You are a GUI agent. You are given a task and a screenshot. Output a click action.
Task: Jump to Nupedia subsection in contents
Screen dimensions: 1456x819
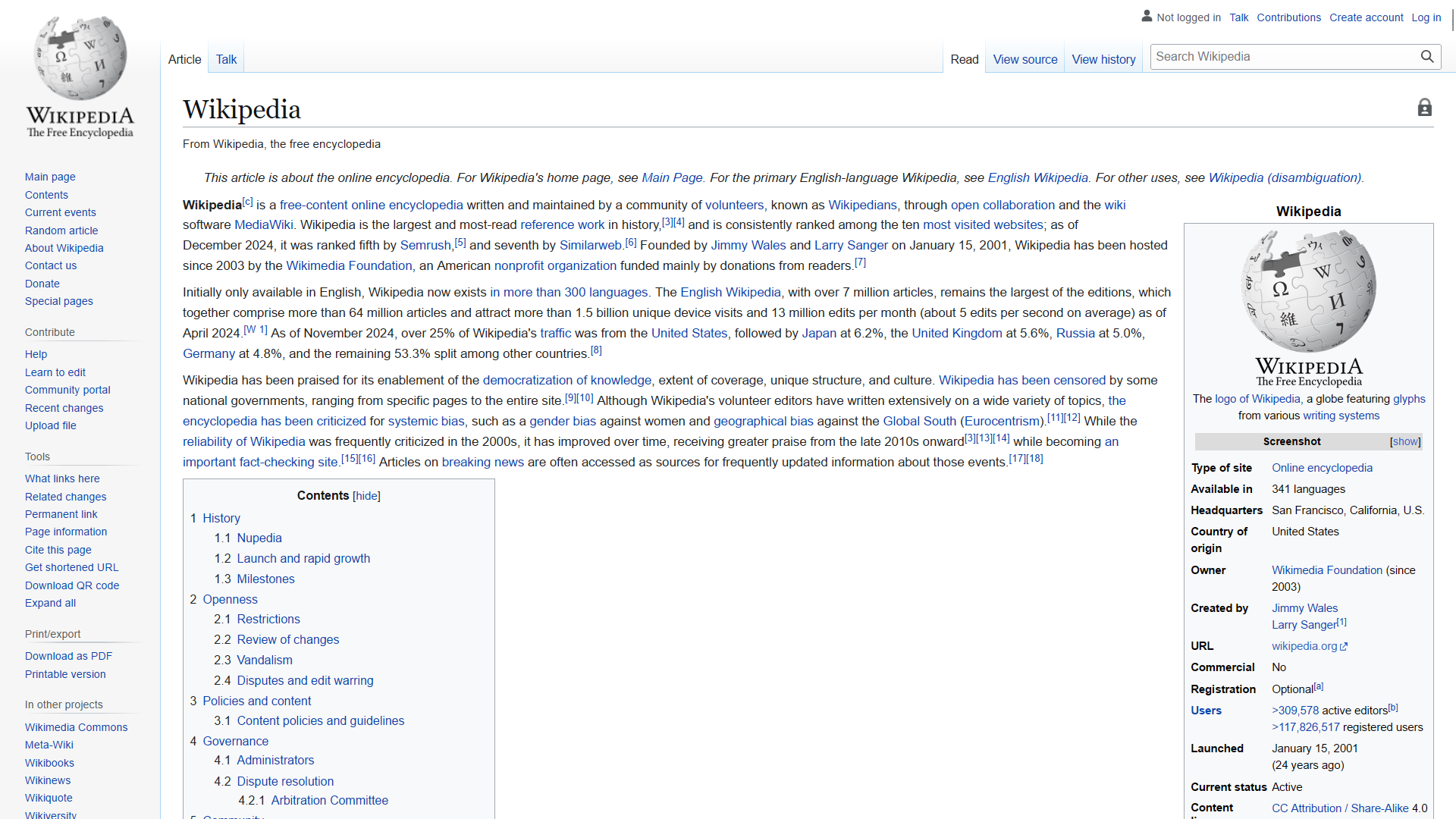tap(259, 538)
